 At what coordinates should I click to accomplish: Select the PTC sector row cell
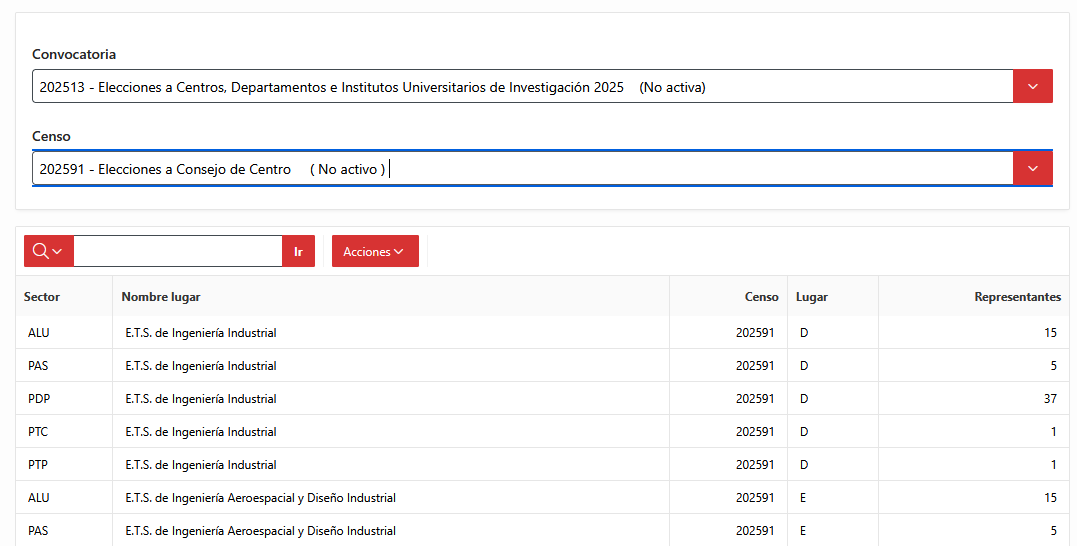[64, 431]
